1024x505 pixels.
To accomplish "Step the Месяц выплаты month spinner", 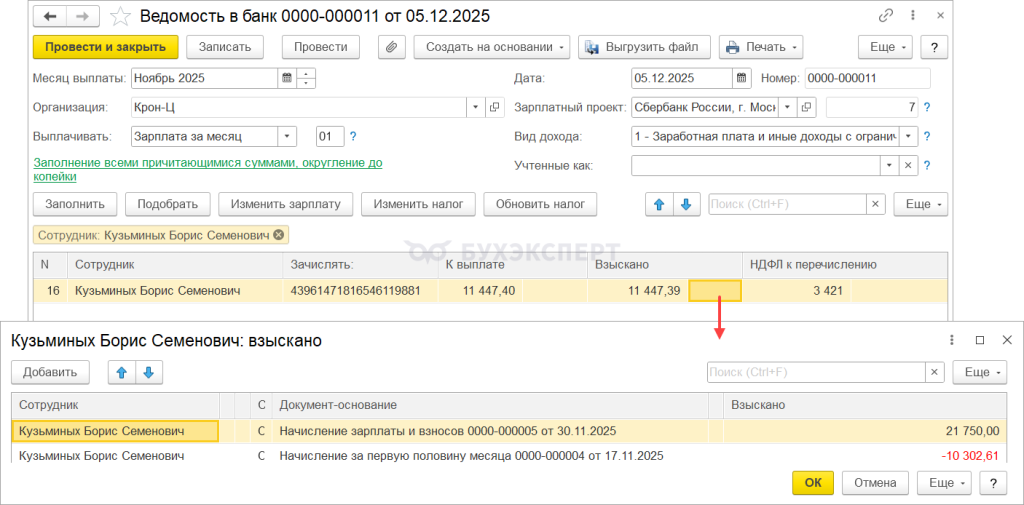I will click(x=306, y=78).
